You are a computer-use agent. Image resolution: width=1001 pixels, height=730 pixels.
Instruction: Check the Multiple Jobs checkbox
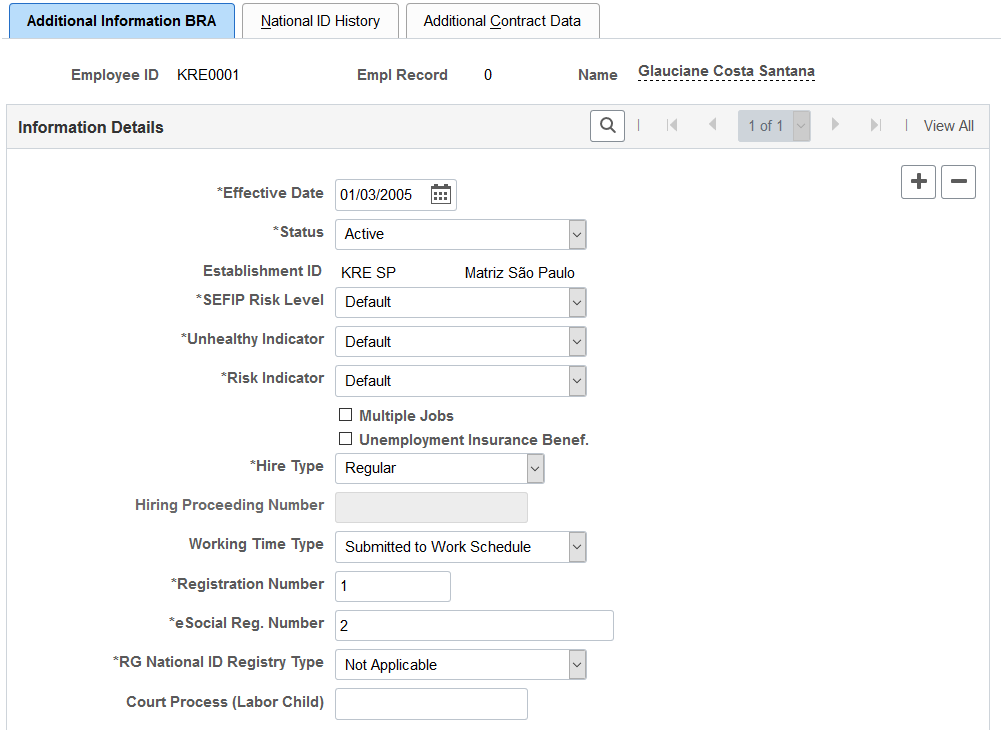click(345, 415)
